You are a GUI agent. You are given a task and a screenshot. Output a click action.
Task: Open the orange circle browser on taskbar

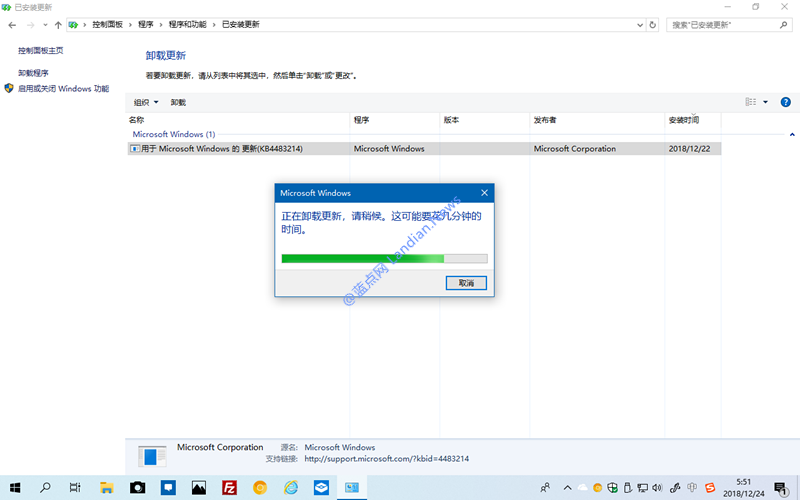260,488
